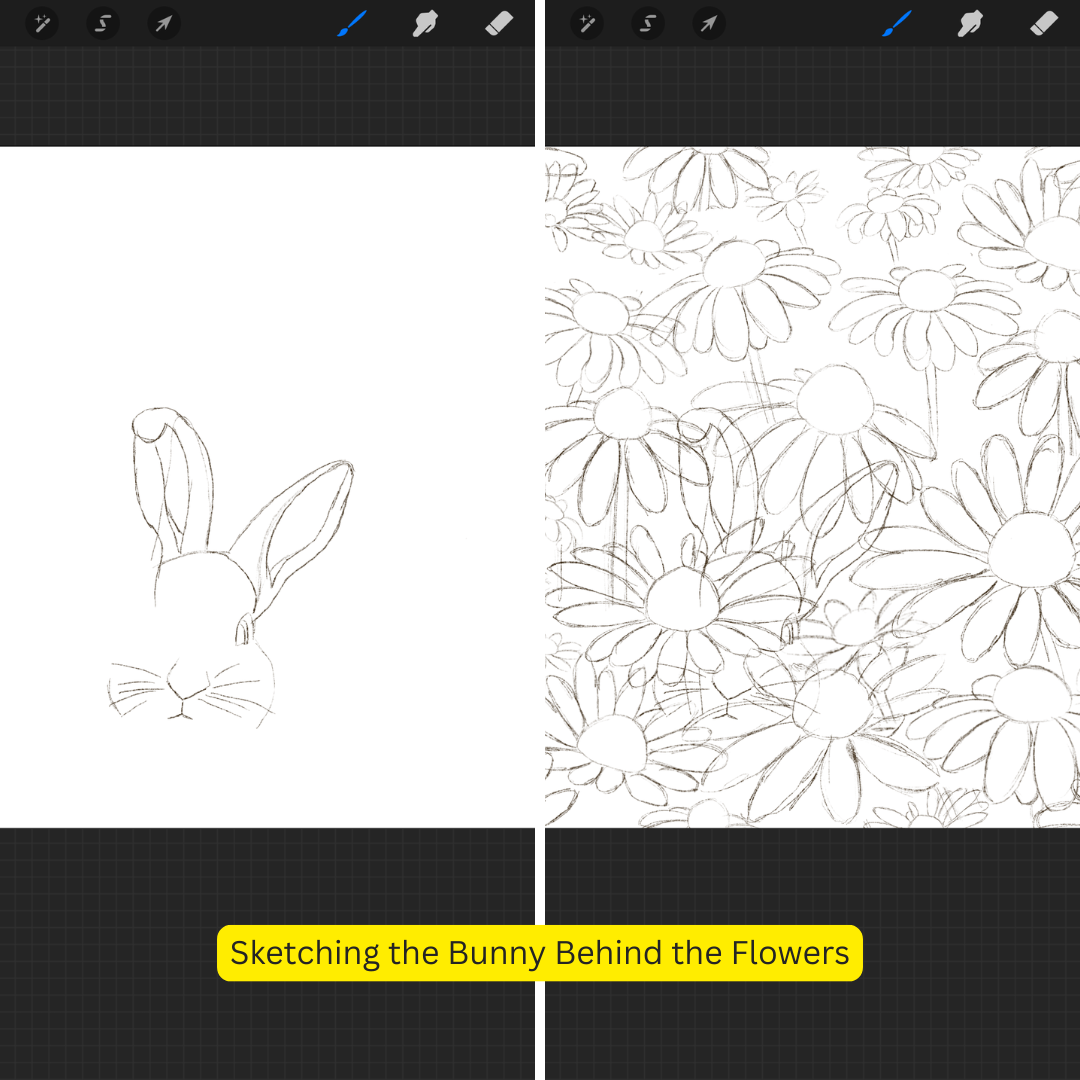Open Adjustments wand in left panel
This screenshot has width=1080, height=1080.
click(41, 23)
